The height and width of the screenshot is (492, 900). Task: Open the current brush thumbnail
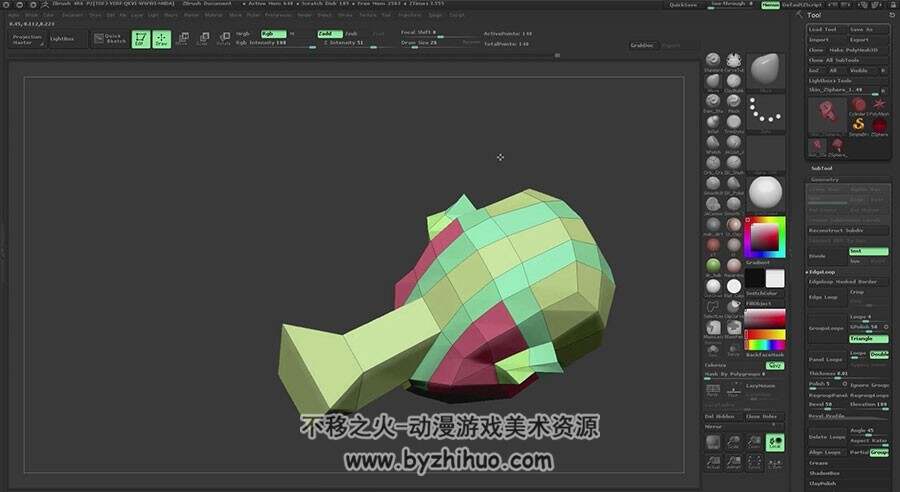(765, 72)
